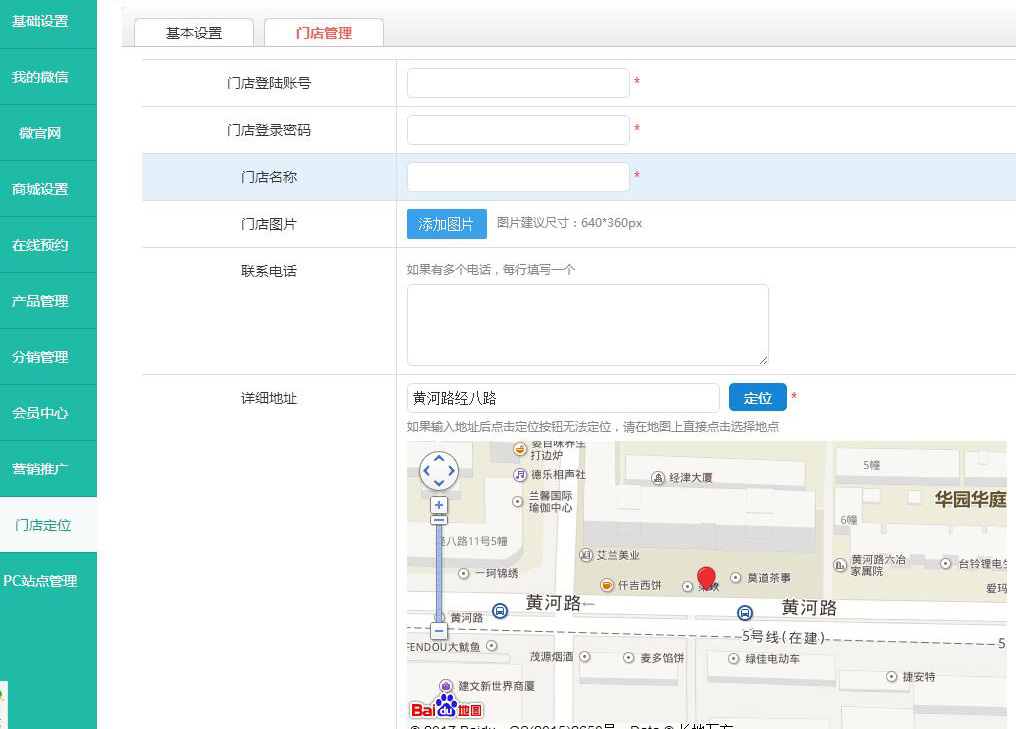Open 商城设置 in the sidebar
This screenshot has width=1016, height=729.
click(40, 189)
